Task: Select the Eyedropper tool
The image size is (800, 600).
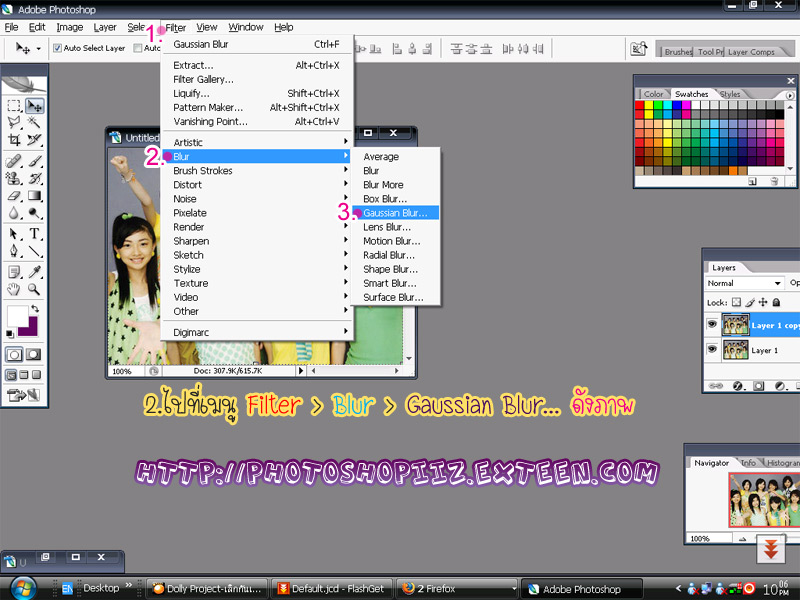Action: click(x=35, y=272)
